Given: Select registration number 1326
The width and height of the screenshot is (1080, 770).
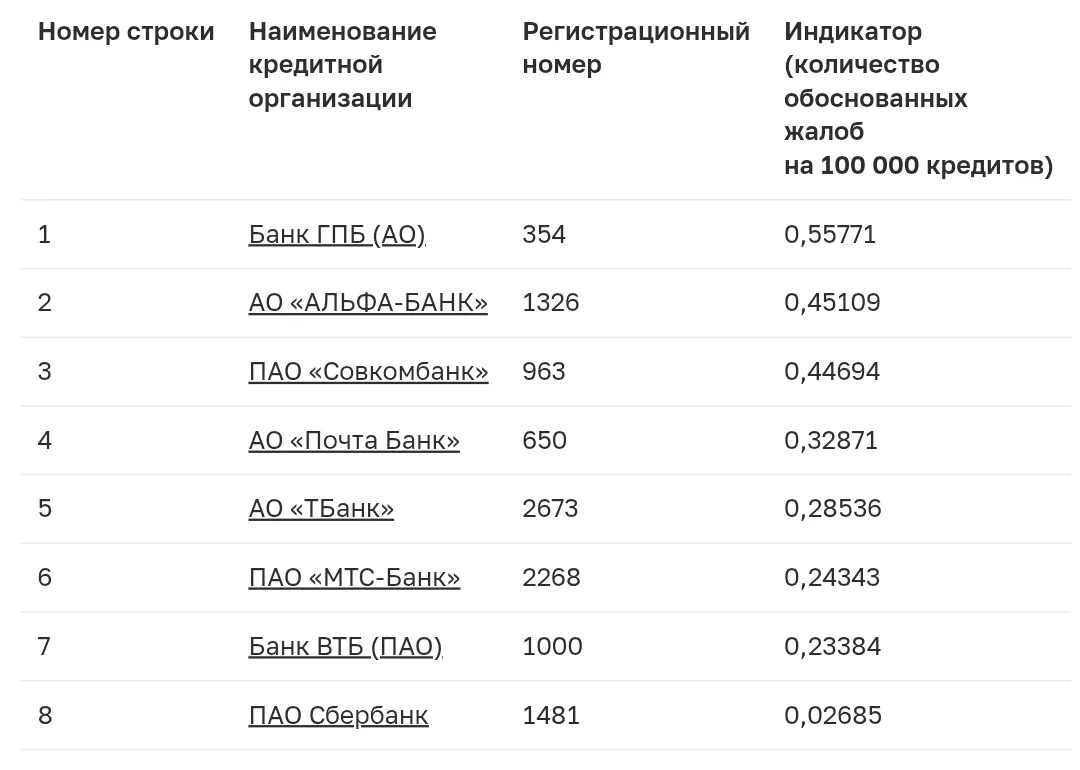Looking at the screenshot, I should pos(550,303).
